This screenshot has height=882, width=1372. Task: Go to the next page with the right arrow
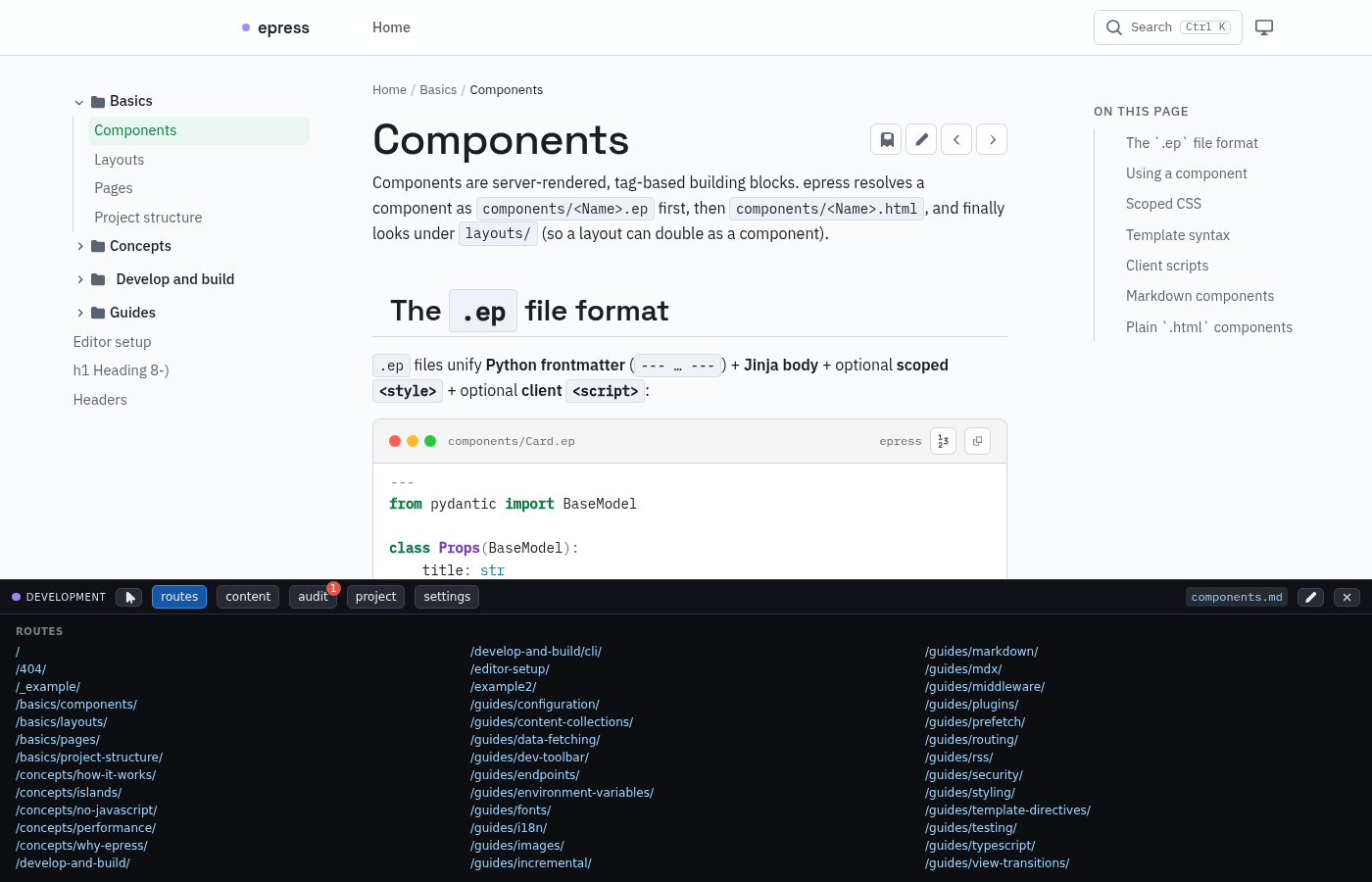tap(992, 139)
